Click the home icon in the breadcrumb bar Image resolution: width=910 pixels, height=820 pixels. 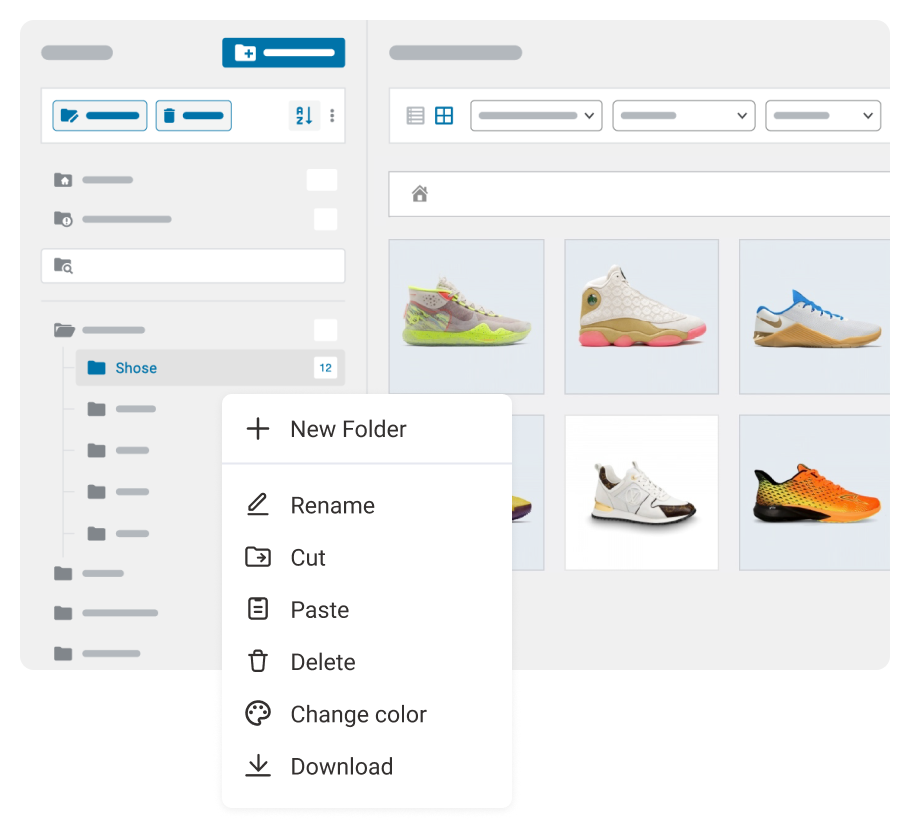tap(419, 193)
